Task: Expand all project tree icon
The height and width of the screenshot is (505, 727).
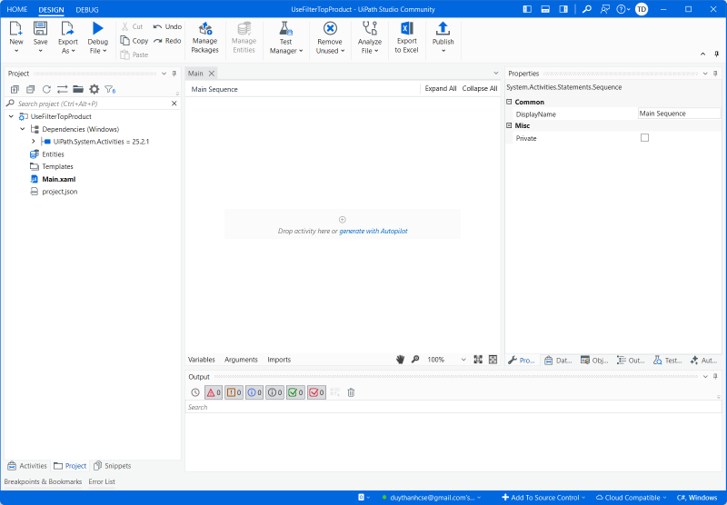Action: point(15,89)
